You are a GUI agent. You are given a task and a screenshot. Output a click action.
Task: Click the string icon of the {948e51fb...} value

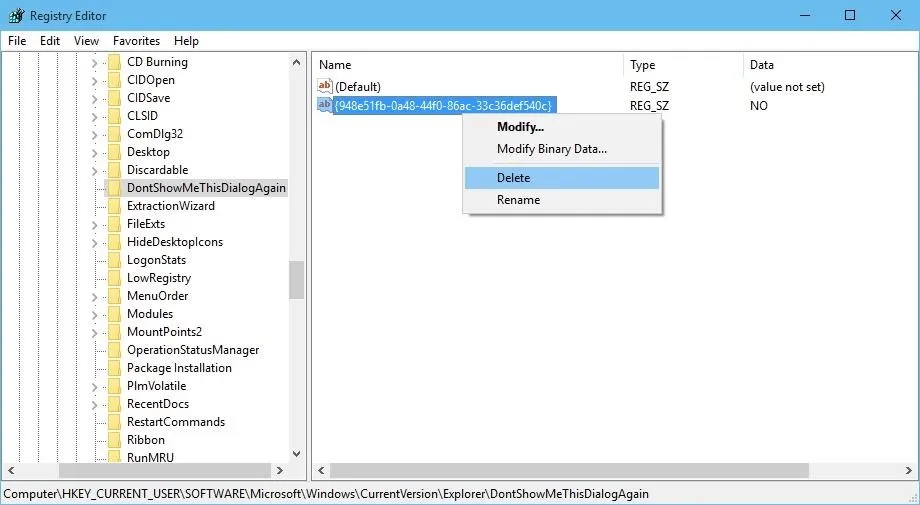324,105
